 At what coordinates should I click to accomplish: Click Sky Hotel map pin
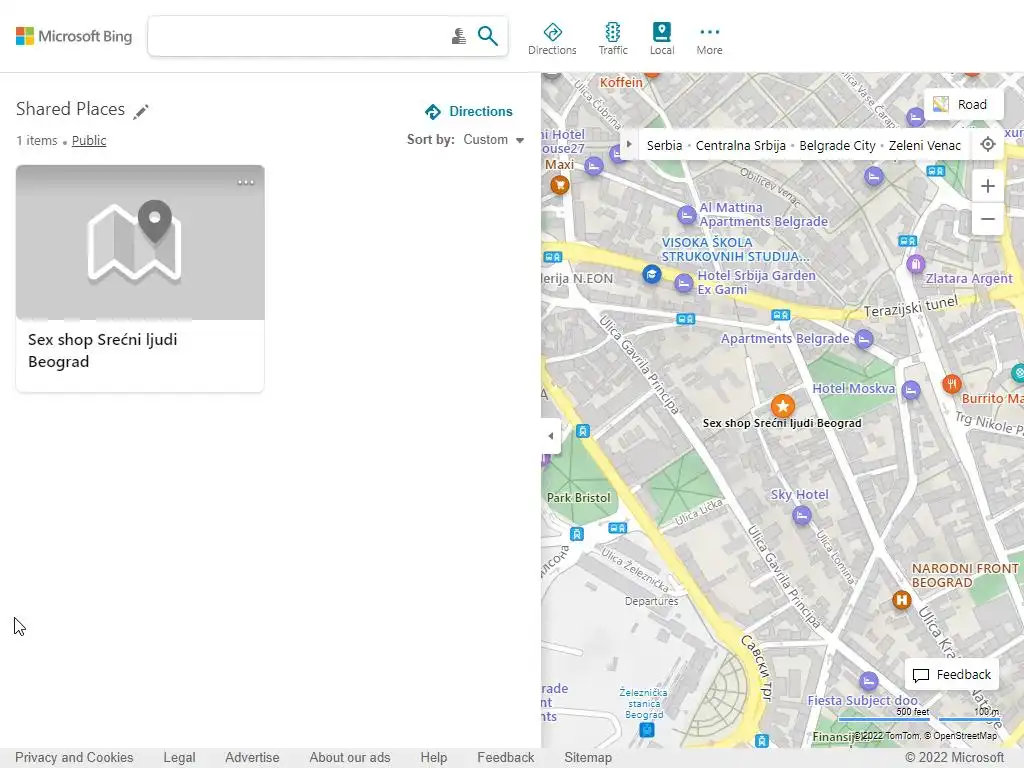point(801,516)
